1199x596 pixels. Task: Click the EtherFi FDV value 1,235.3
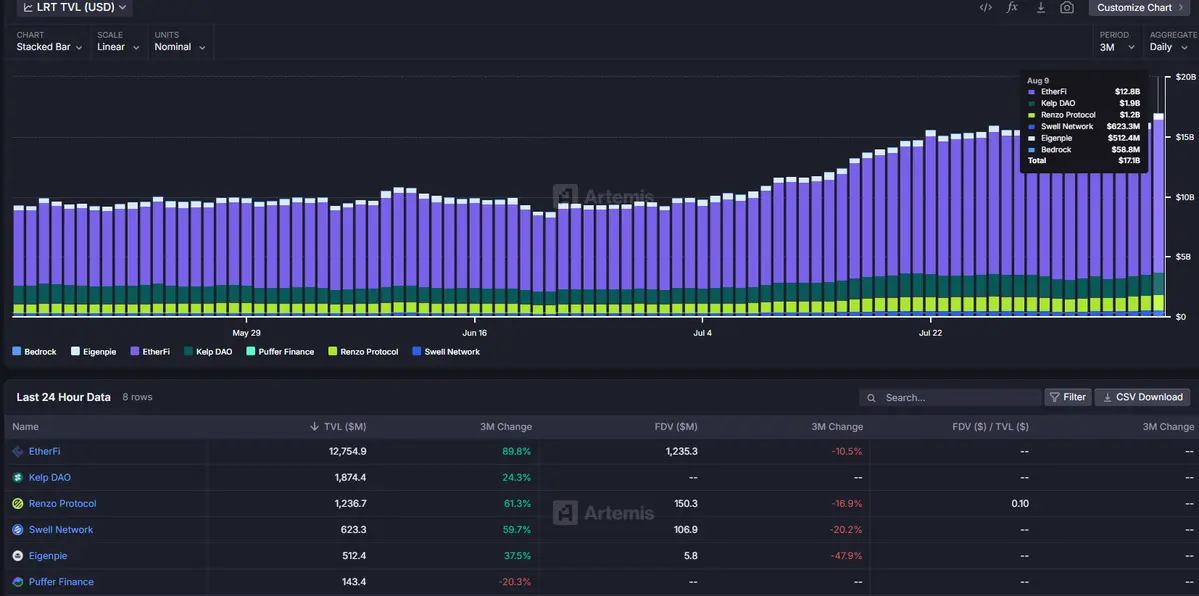click(x=681, y=451)
